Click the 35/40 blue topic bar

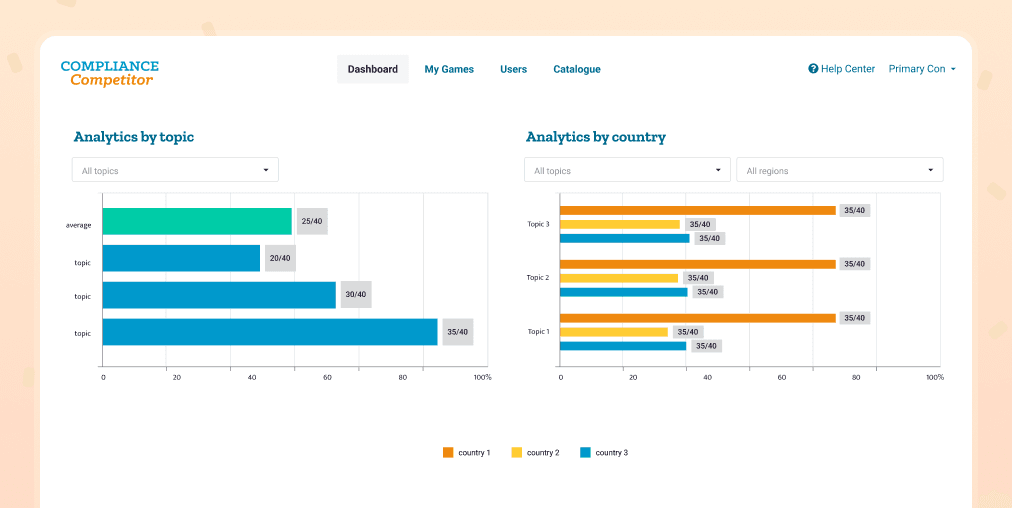[x=270, y=332]
